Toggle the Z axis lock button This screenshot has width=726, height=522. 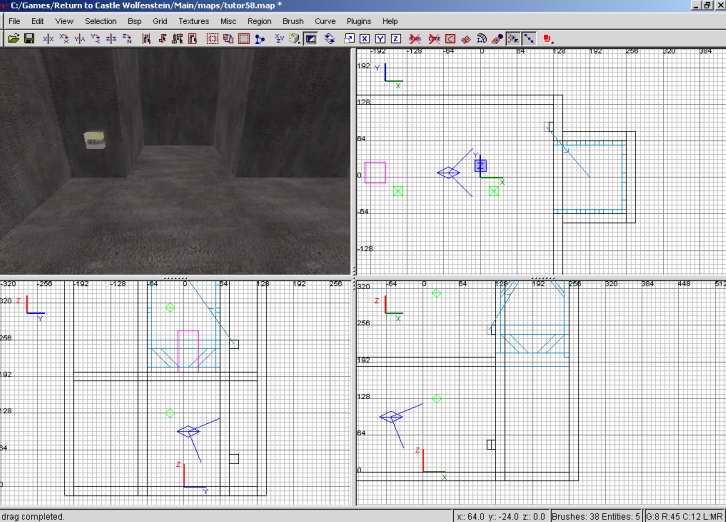click(396, 39)
